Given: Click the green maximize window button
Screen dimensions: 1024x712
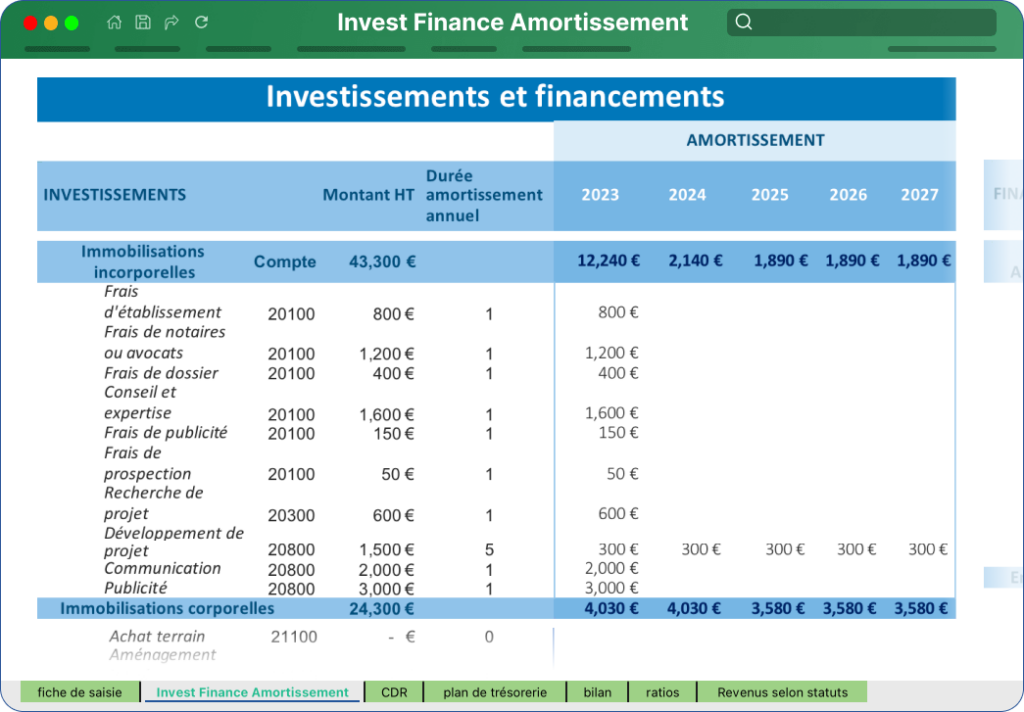Looking at the screenshot, I should point(72,23).
